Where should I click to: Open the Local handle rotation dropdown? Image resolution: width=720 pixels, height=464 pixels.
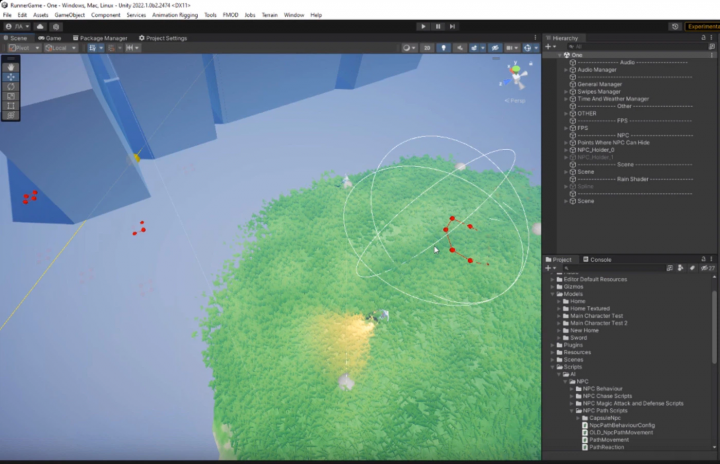point(61,48)
